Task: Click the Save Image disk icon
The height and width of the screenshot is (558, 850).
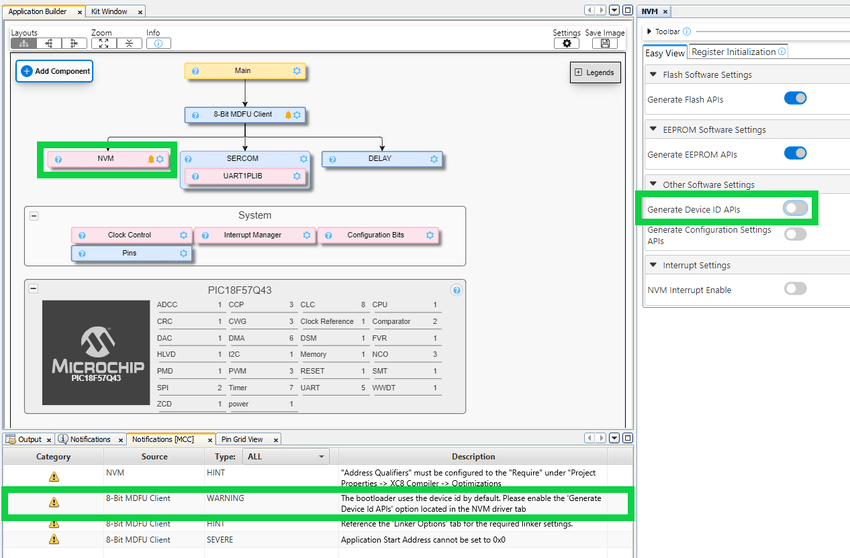Action: coord(605,44)
